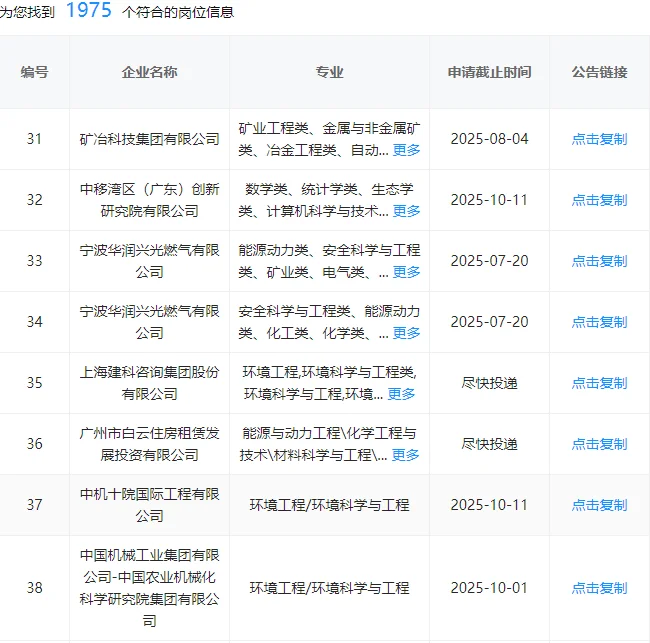Click row number 38
Image resolution: width=650 pixels, height=643 pixels.
[34, 587]
